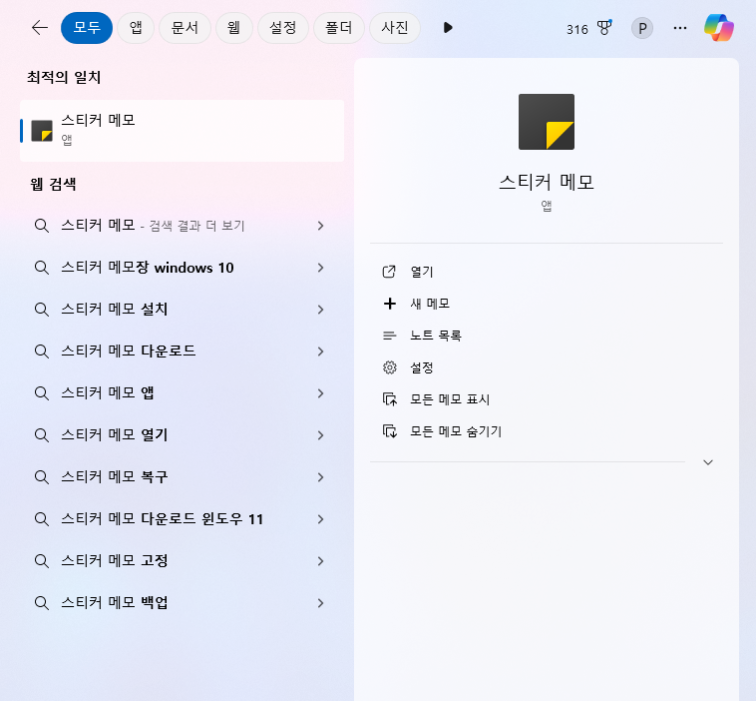Click the show-all icon beside 모든 메모 표시
Viewport: 756px width, 701px height.
click(x=390, y=399)
